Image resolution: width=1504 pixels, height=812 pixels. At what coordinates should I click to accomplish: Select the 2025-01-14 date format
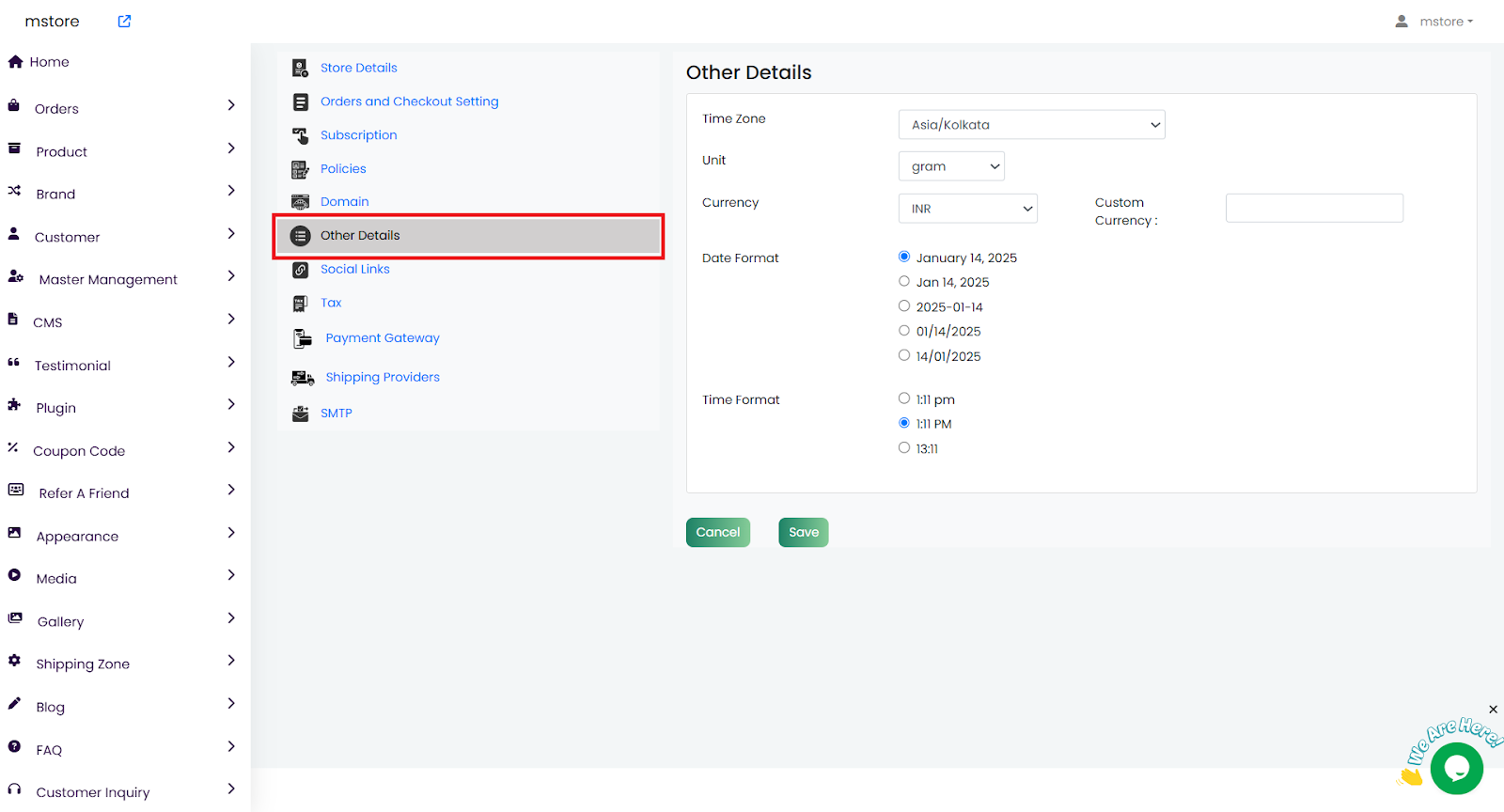coord(904,306)
